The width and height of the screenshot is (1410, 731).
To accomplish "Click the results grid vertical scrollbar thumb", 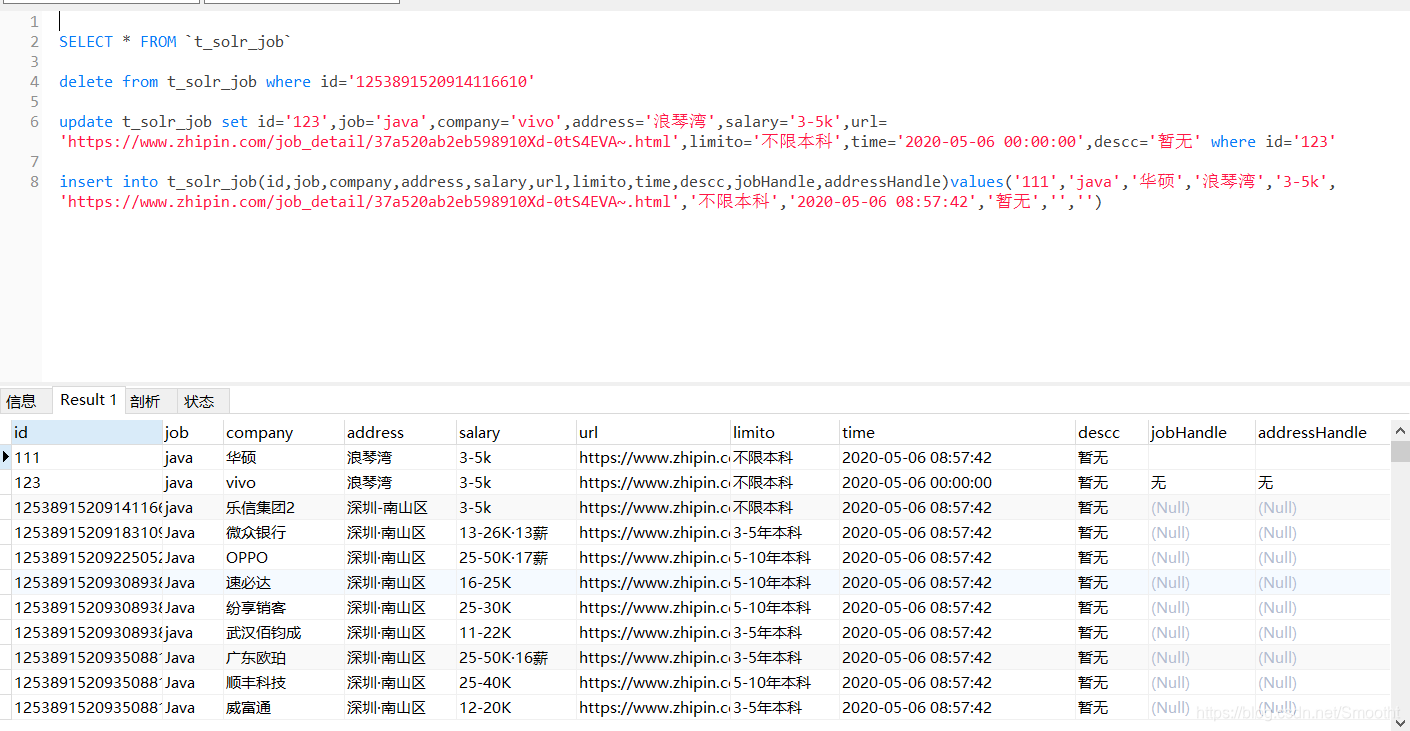I will (x=1400, y=452).
